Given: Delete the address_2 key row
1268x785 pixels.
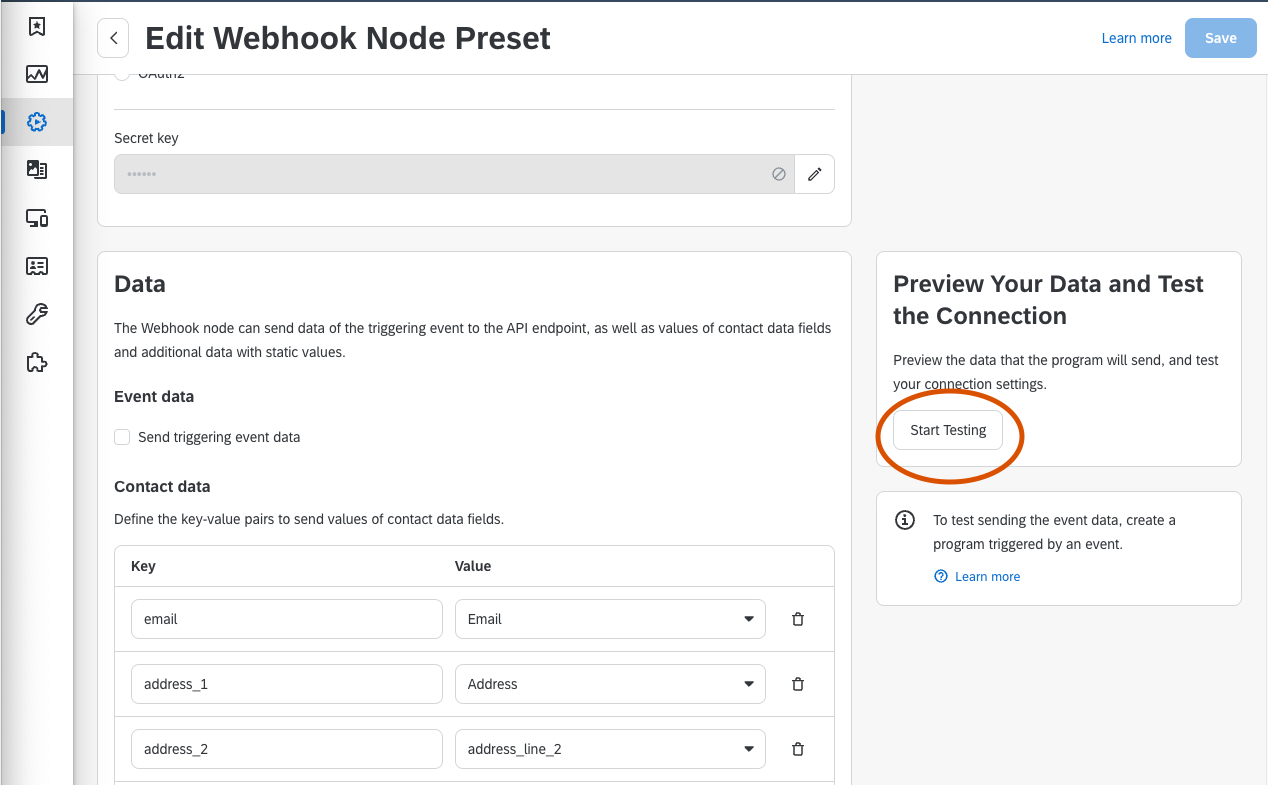Looking at the screenshot, I should pyautogui.click(x=798, y=749).
